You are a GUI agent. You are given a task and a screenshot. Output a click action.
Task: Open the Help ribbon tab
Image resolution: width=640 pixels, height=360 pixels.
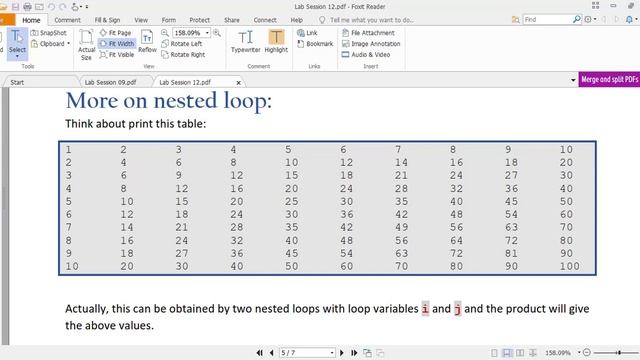(x=297, y=20)
